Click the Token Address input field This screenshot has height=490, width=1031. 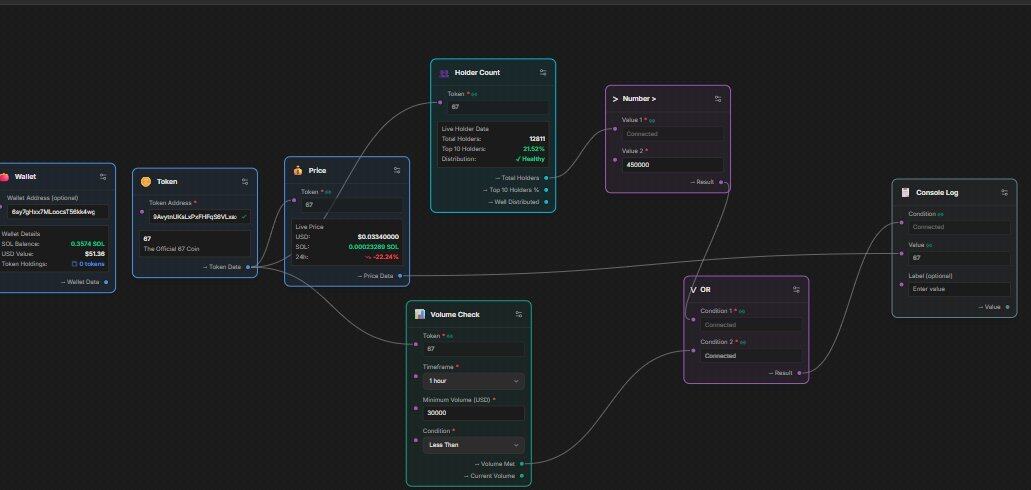point(199,216)
